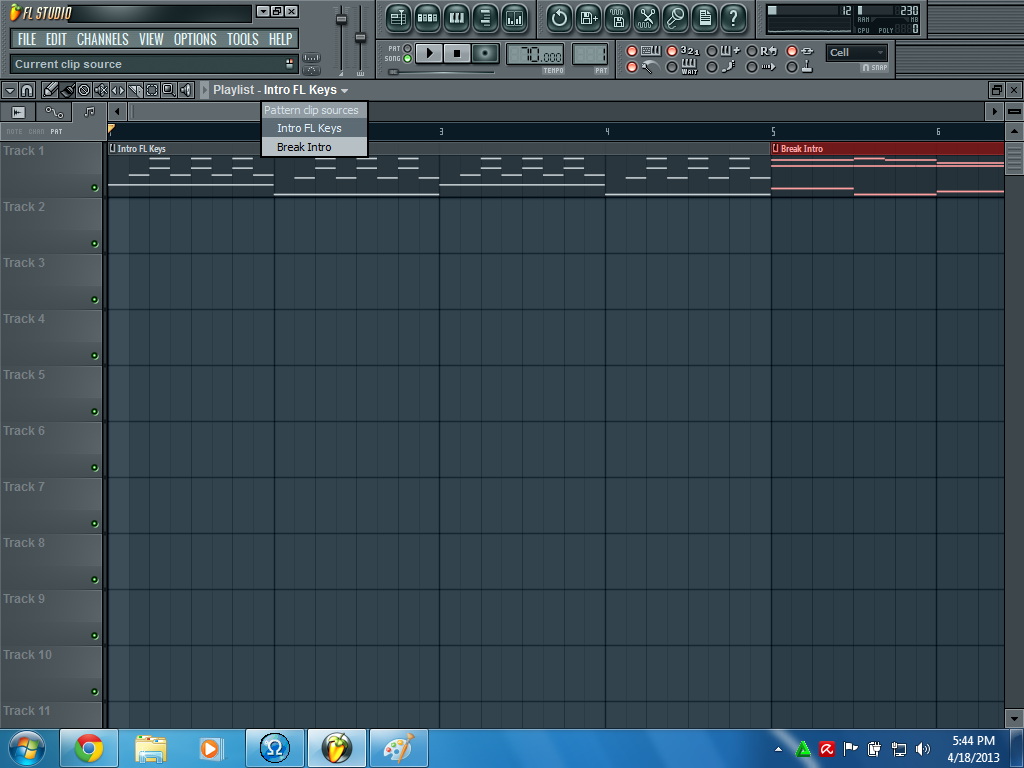Mute Track 3 with its green light
This screenshot has width=1024, height=768.
(95, 300)
